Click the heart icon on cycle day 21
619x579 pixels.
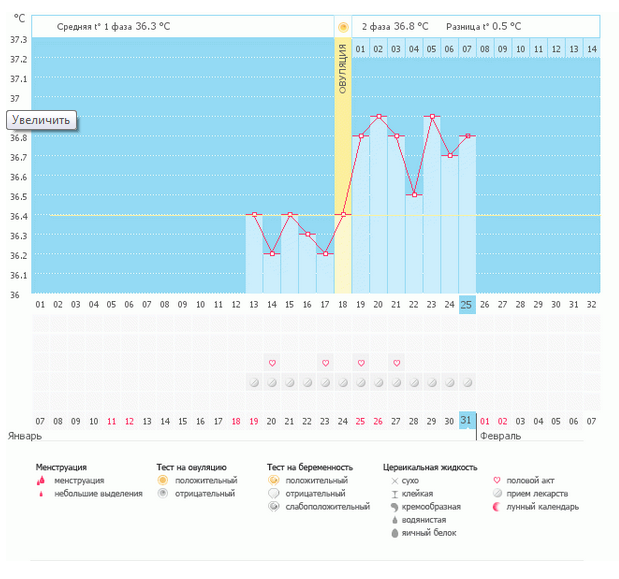(397, 362)
